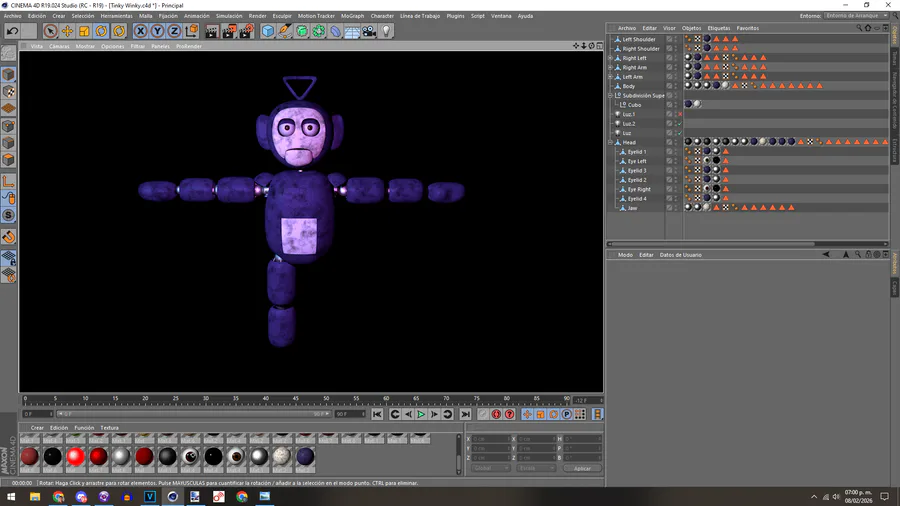Open material manager Textura menu

(109, 428)
